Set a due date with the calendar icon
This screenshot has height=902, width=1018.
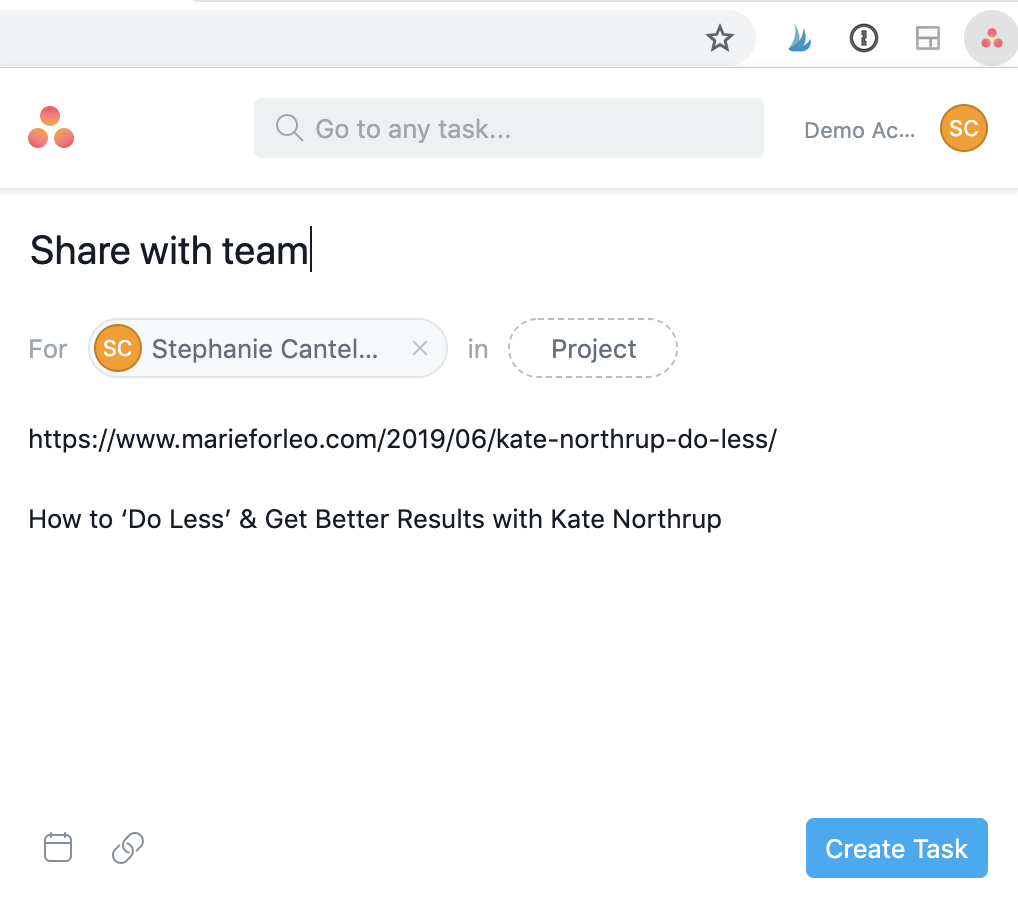click(x=58, y=847)
